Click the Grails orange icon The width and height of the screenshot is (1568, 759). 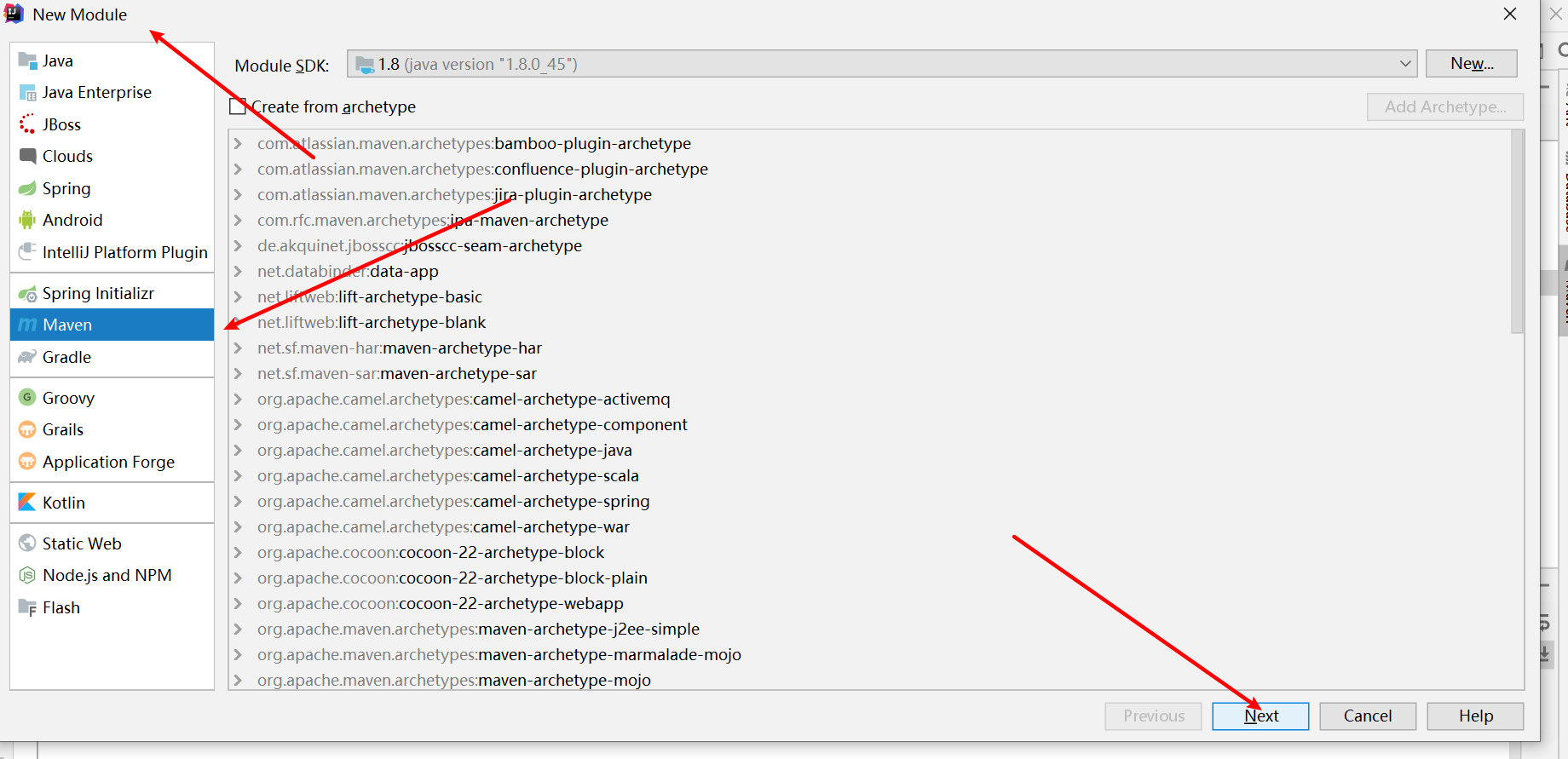tap(27, 429)
